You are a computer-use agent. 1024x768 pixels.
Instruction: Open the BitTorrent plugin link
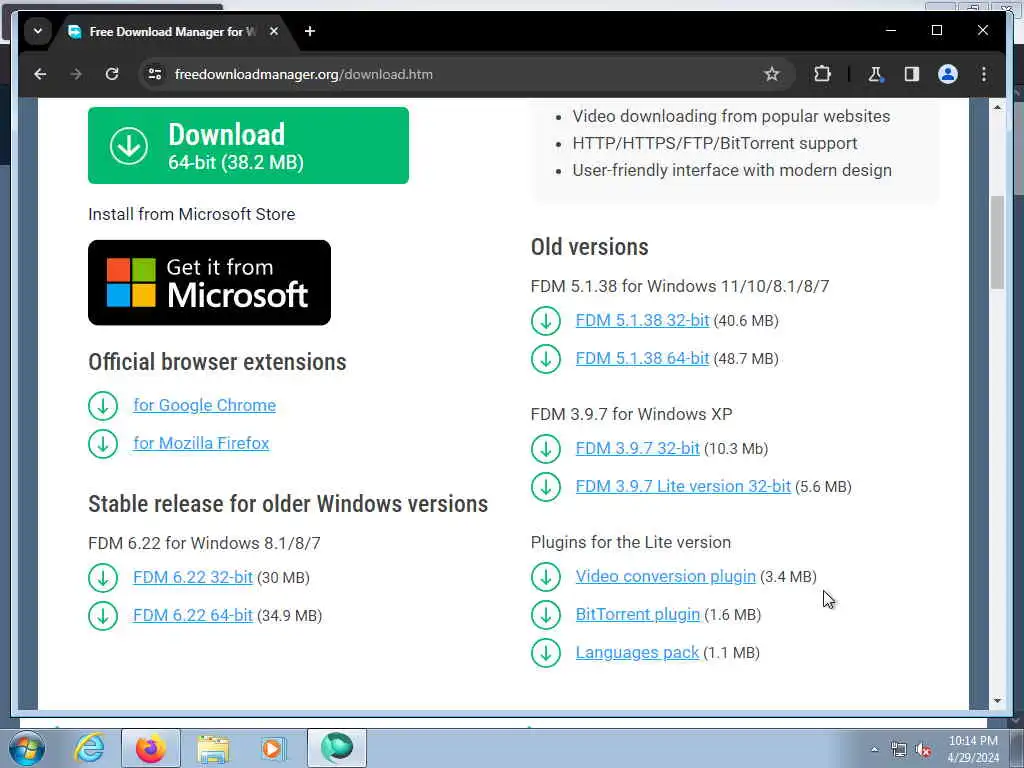point(637,614)
